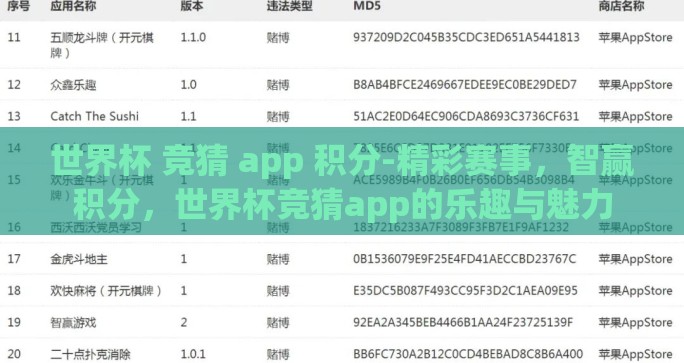This screenshot has width=684, height=363.
Task: Select MD5 92EA2A345BEB4466B1AA24F23725139F
Action: point(463,323)
